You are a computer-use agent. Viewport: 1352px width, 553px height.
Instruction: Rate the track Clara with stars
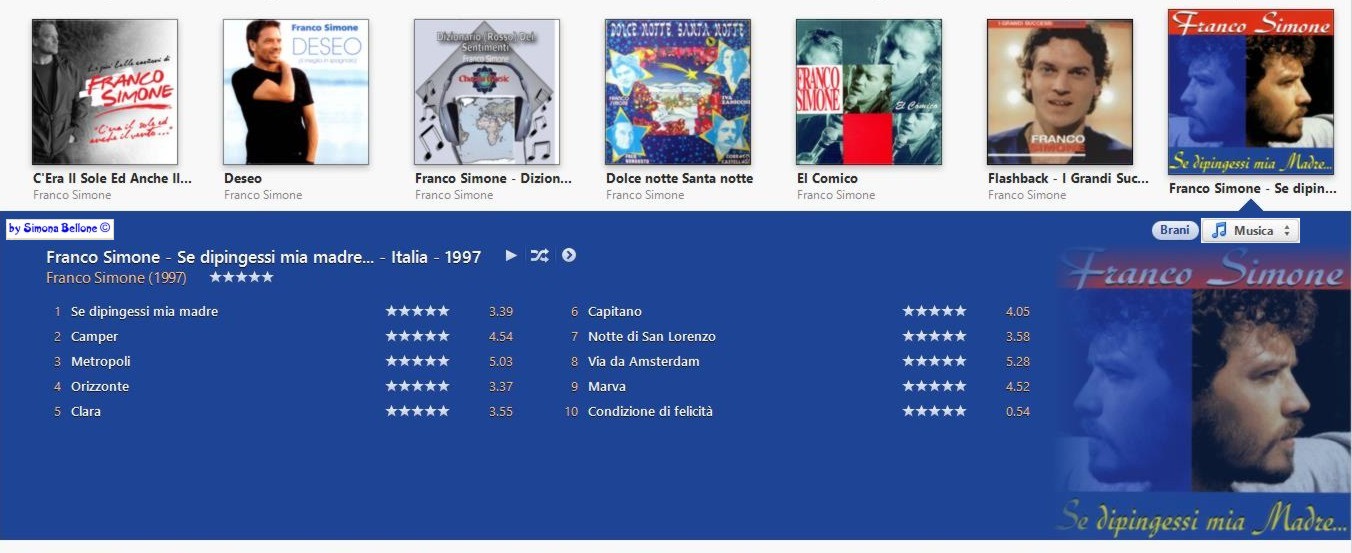417,411
